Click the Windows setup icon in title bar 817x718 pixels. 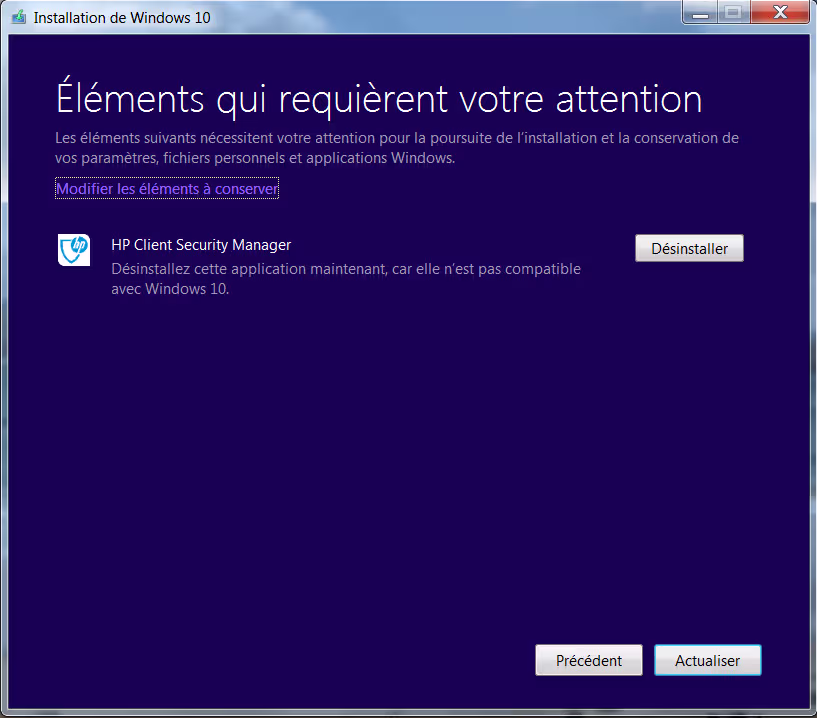coord(19,17)
